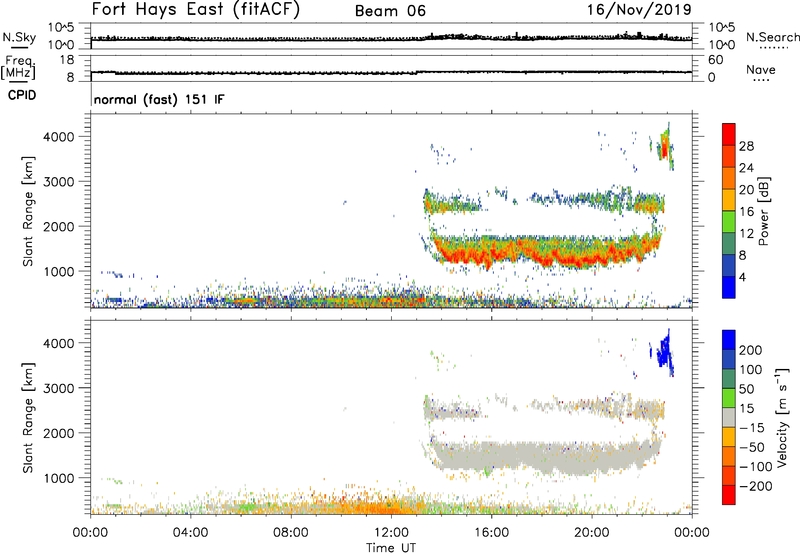Click the '18' tick on the frequency axis
The width and height of the screenshot is (800, 554).
point(67,60)
